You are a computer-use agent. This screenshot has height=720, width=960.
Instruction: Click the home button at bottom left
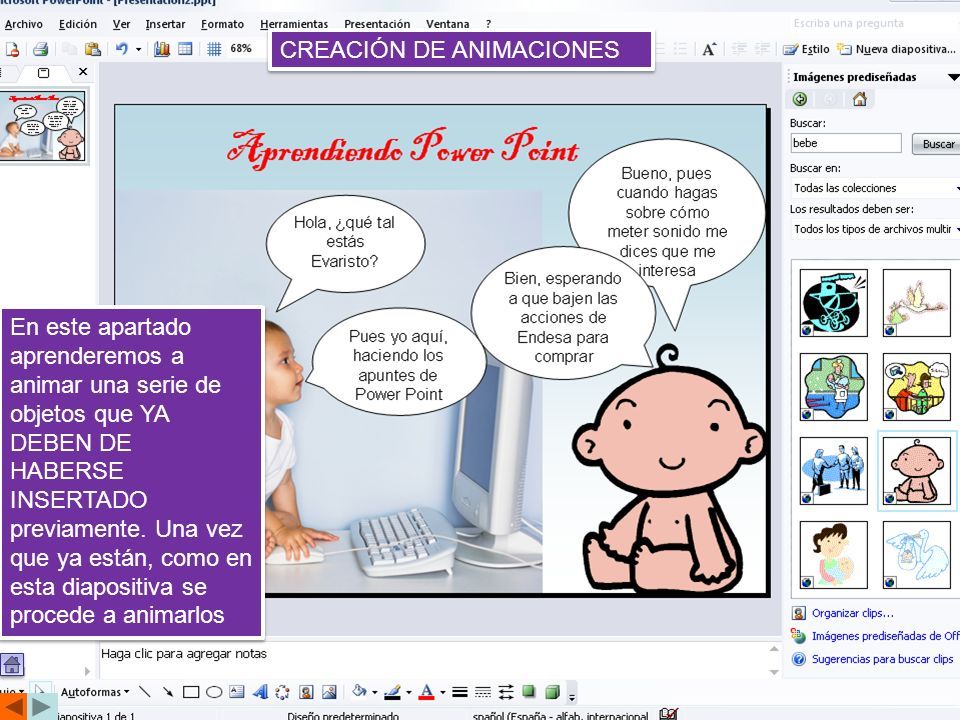point(12,664)
